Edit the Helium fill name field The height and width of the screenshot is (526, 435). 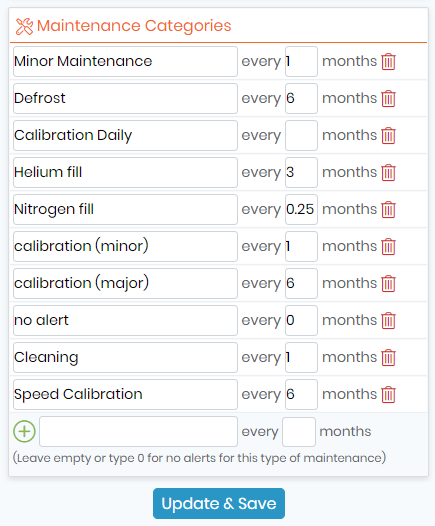[125, 172]
